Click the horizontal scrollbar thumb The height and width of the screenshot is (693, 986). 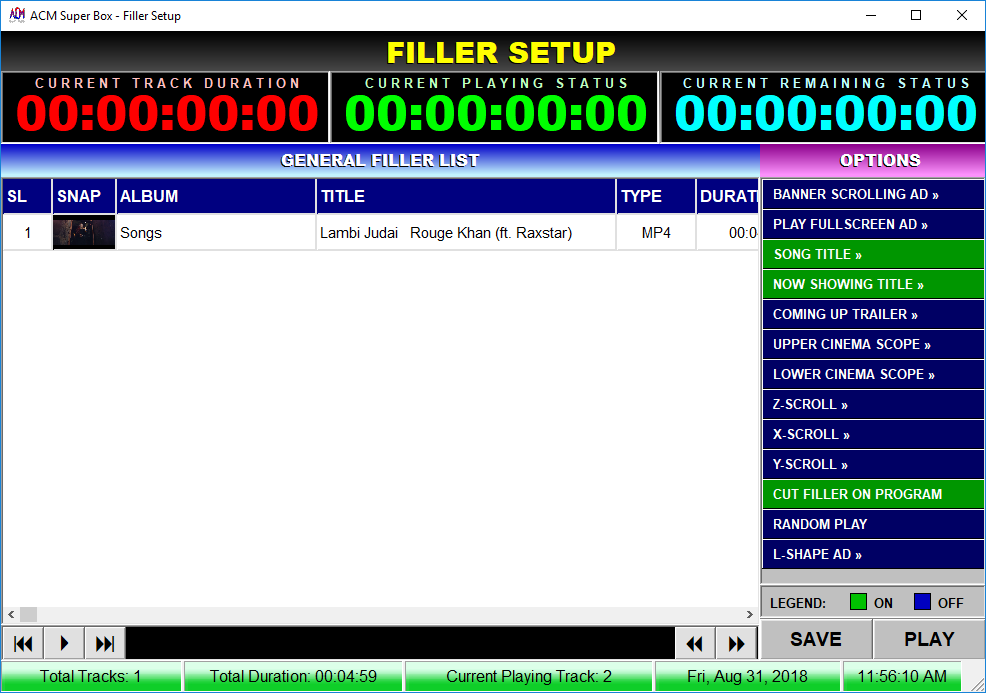(x=28, y=614)
